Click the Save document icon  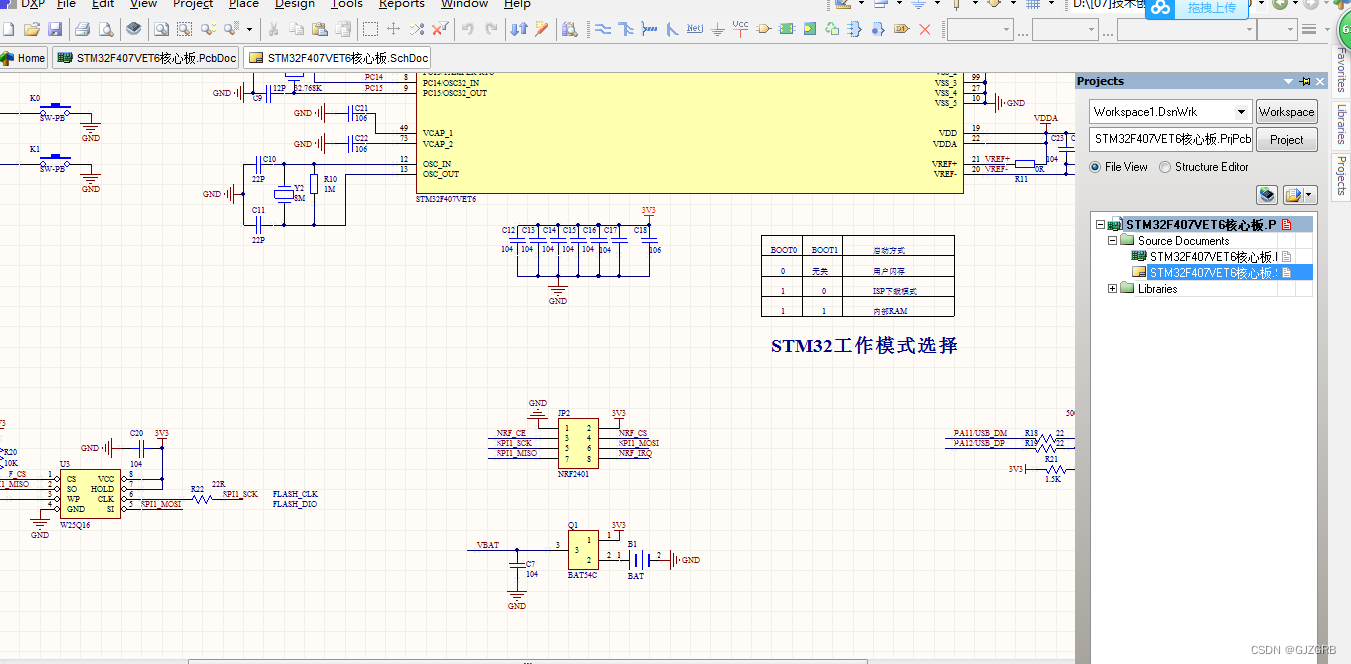tap(56, 28)
